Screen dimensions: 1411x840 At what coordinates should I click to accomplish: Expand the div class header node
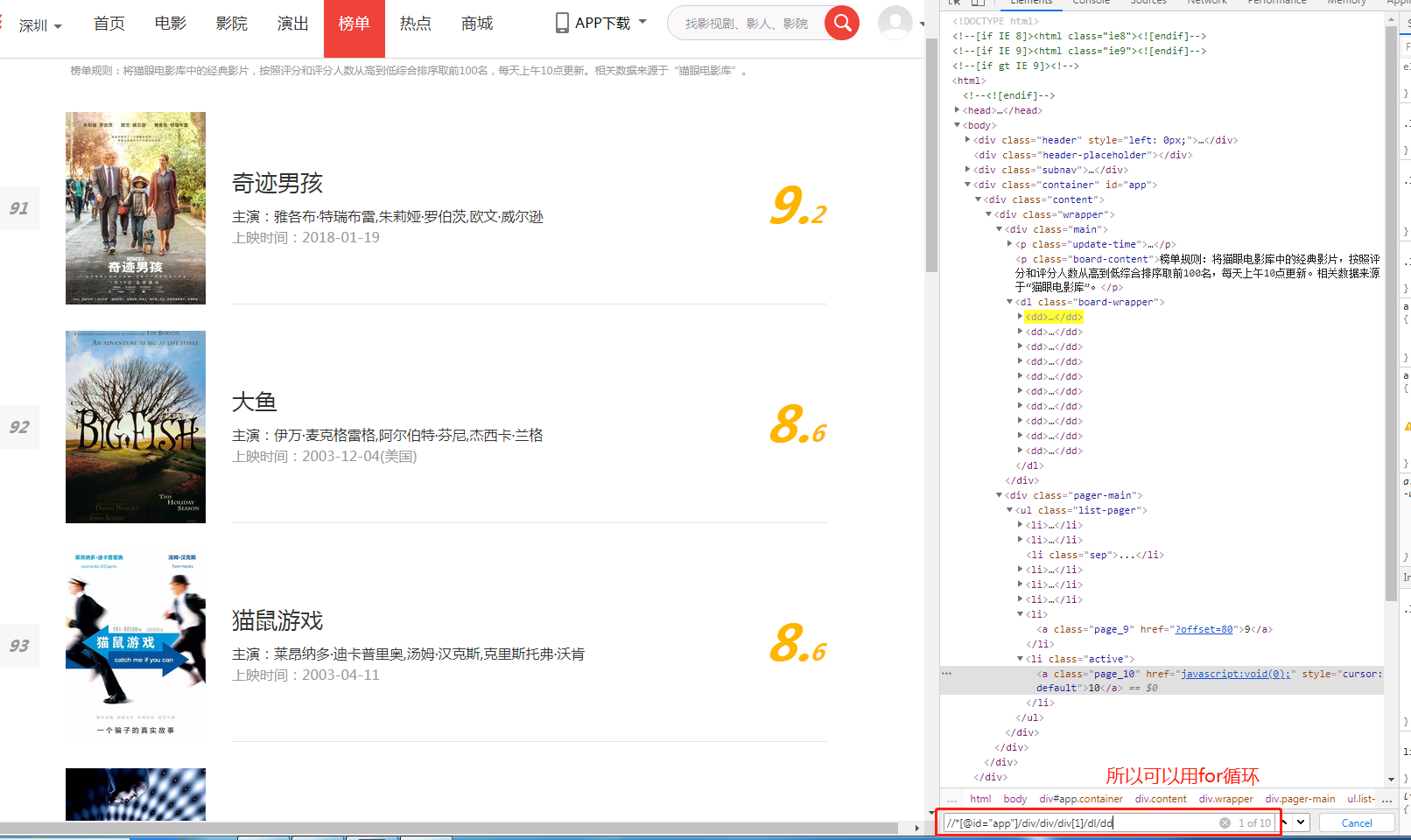968,140
